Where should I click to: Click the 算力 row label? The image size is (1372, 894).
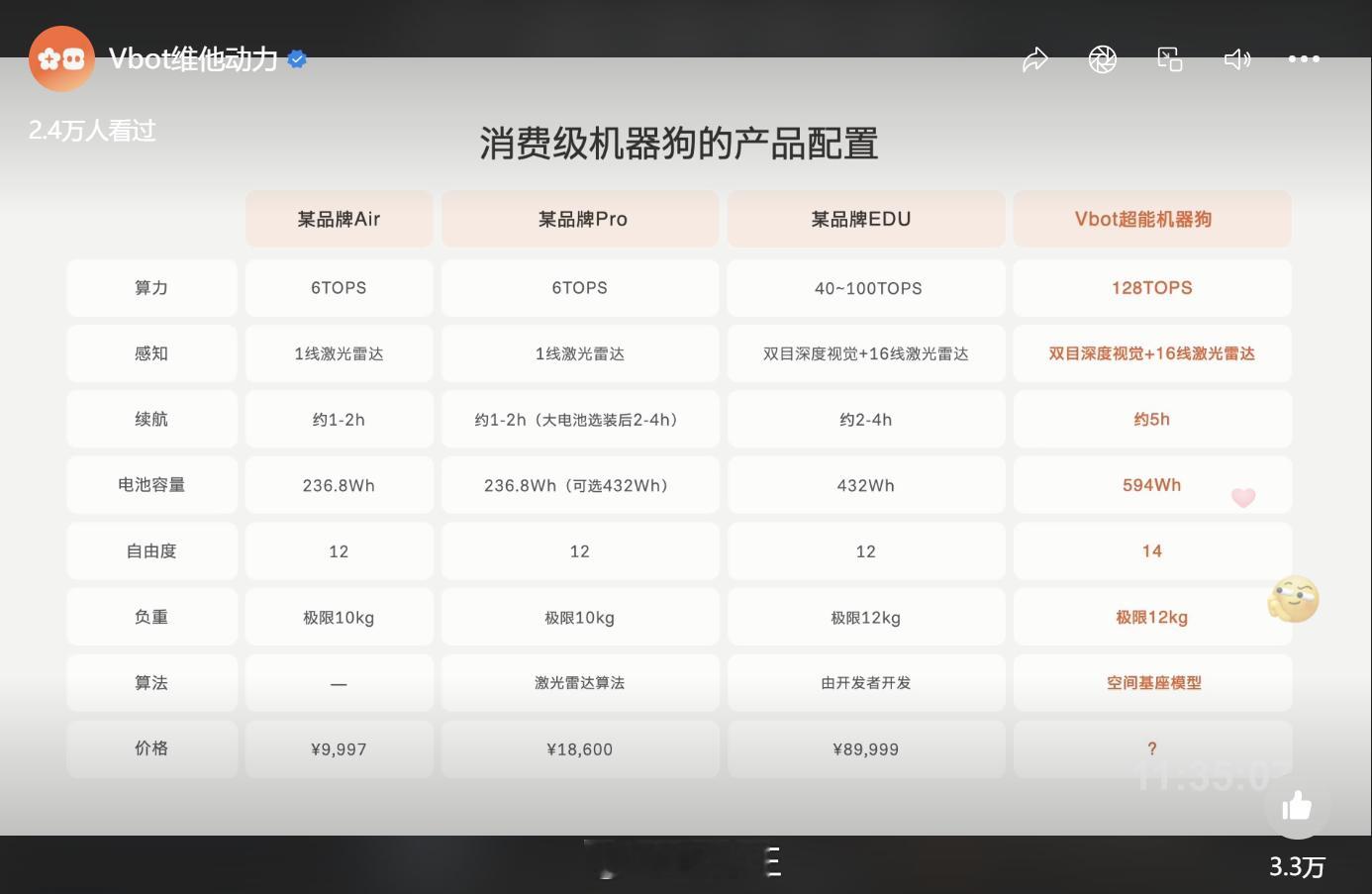151,288
